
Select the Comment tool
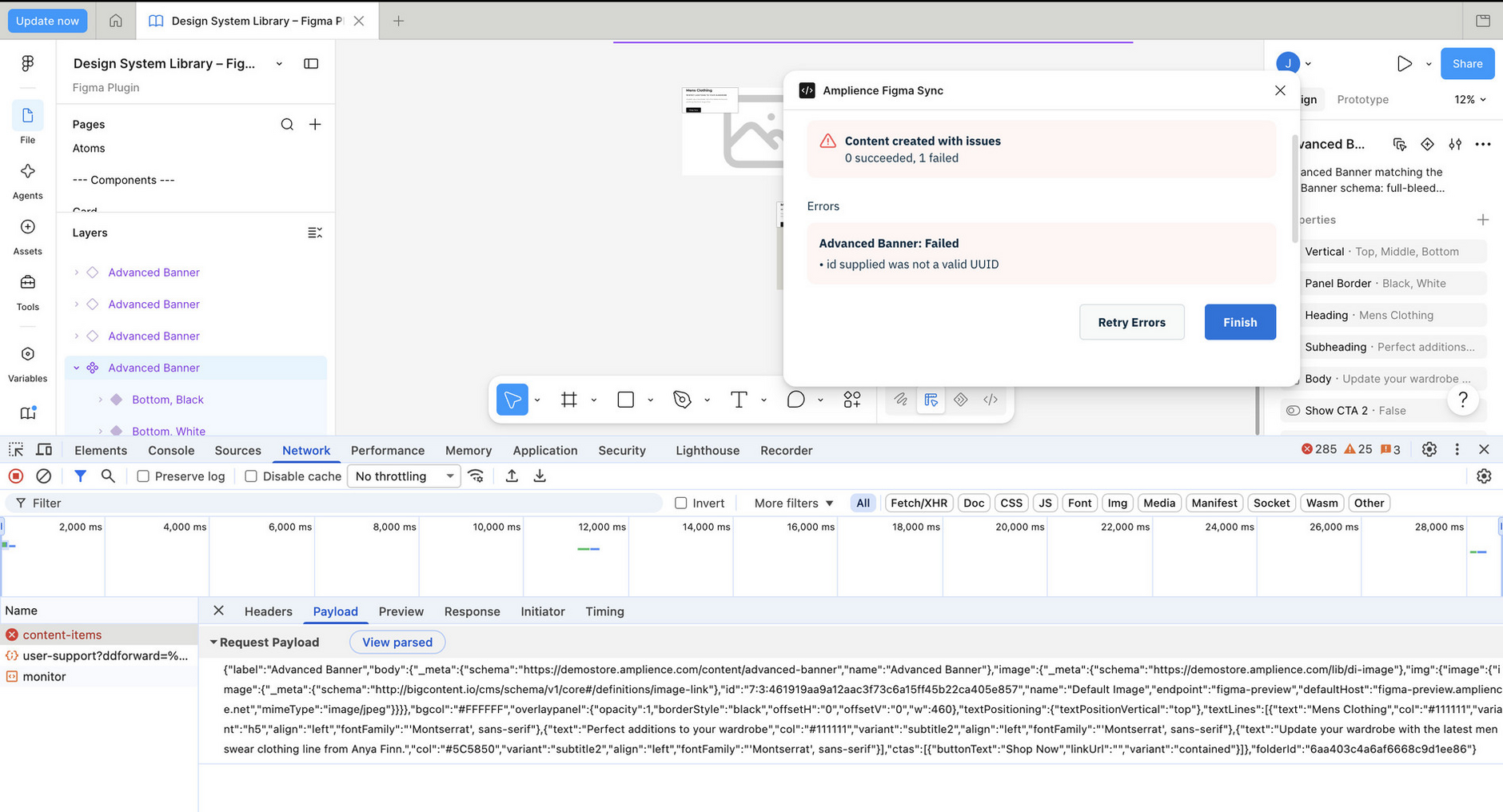tap(795, 400)
